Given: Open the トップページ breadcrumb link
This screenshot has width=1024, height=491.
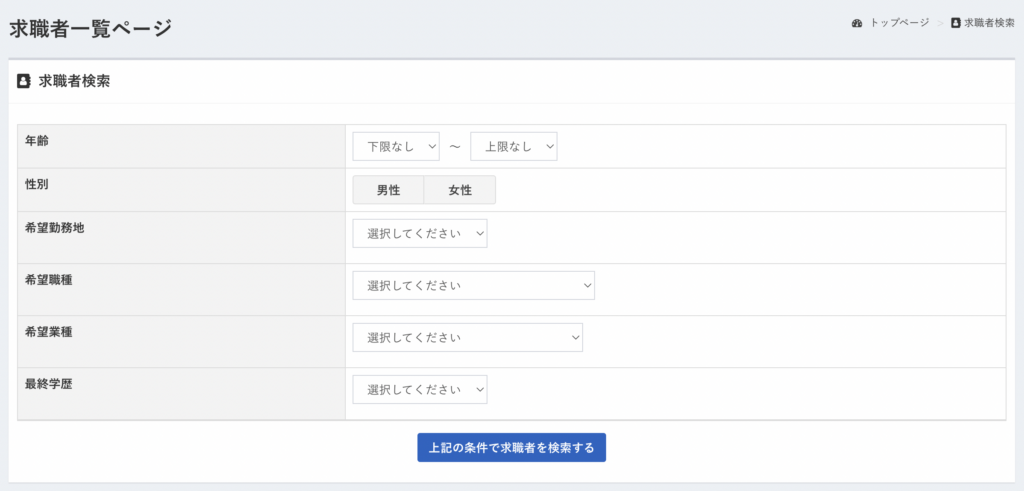Looking at the screenshot, I should coord(899,23).
